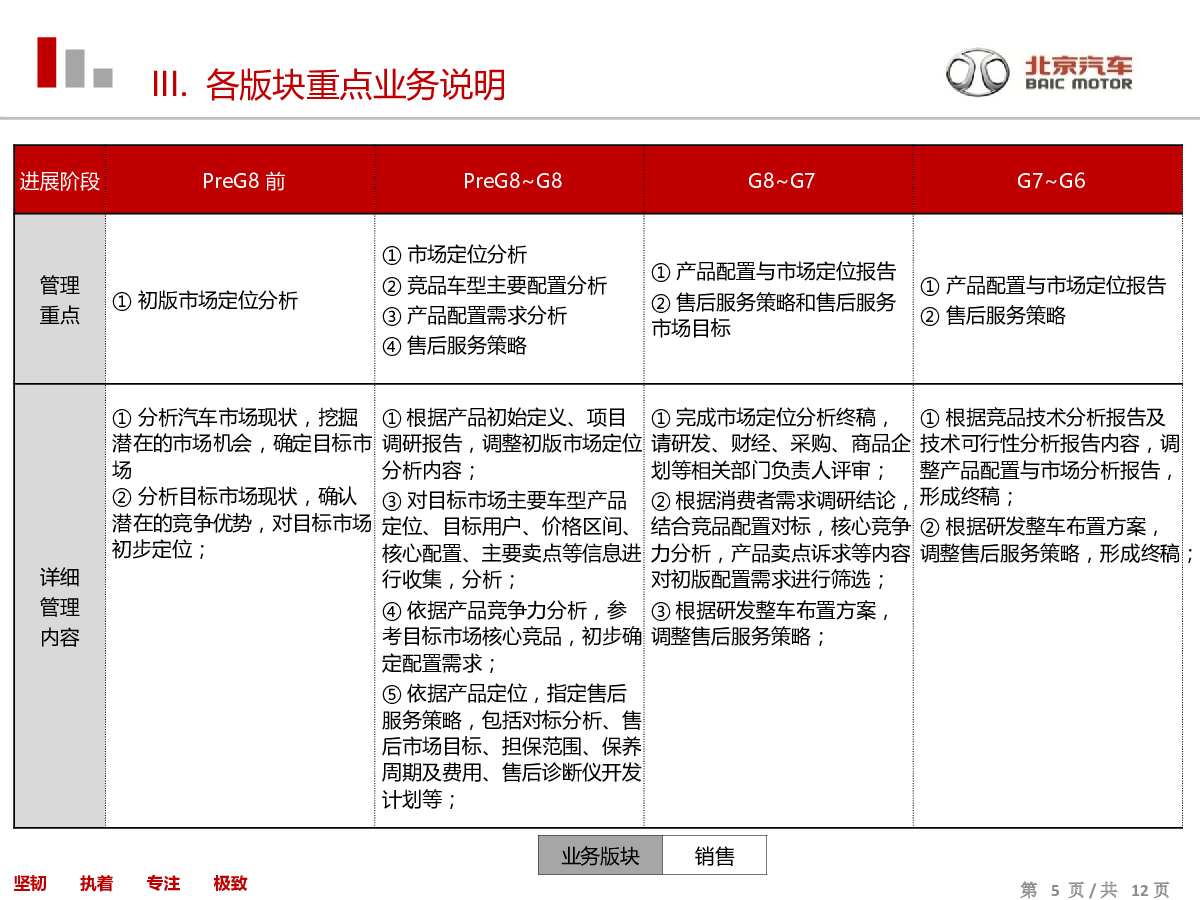Select the G7~G6 column header

[x=1050, y=181]
